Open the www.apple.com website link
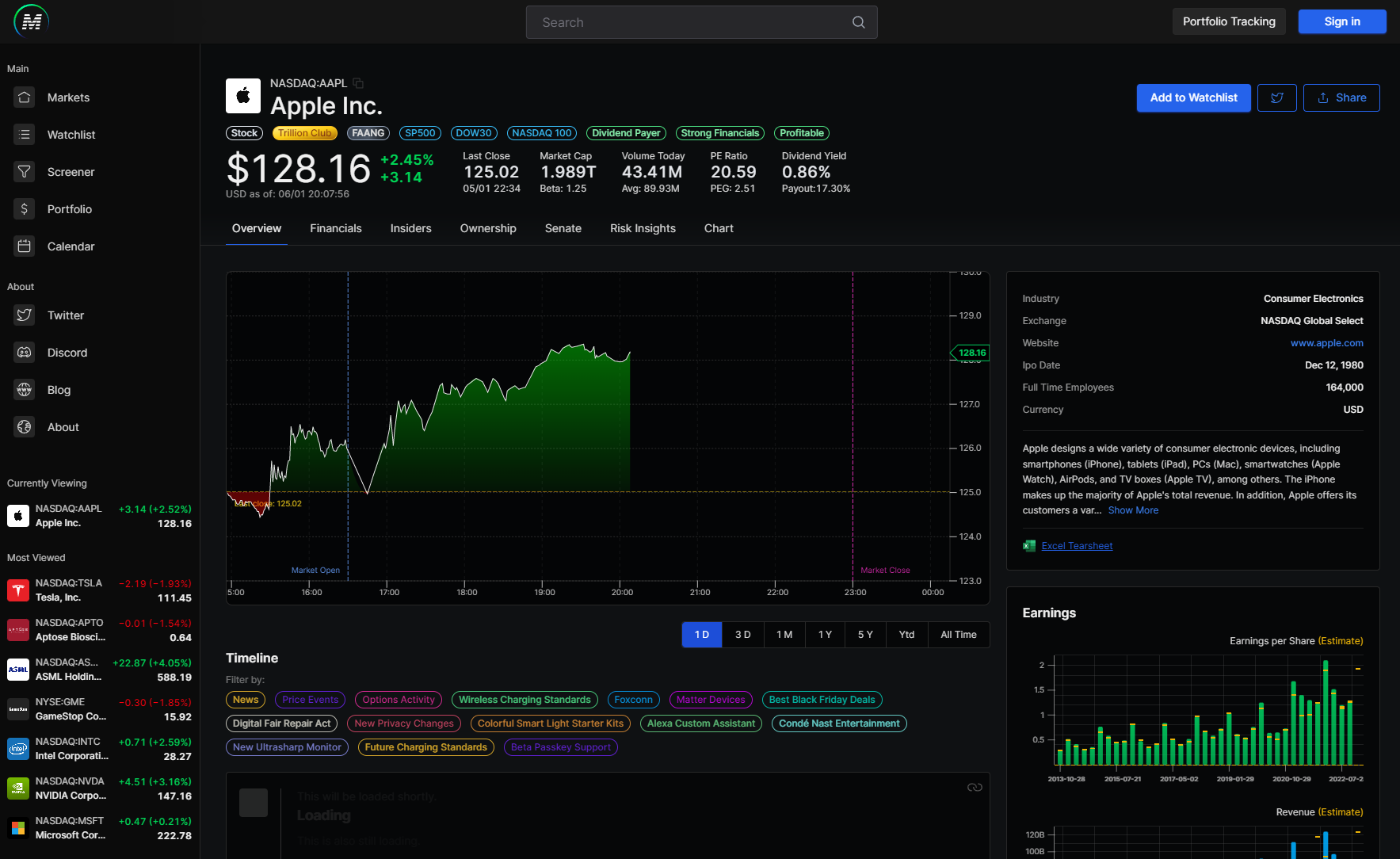The image size is (1400, 859). point(1327,342)
